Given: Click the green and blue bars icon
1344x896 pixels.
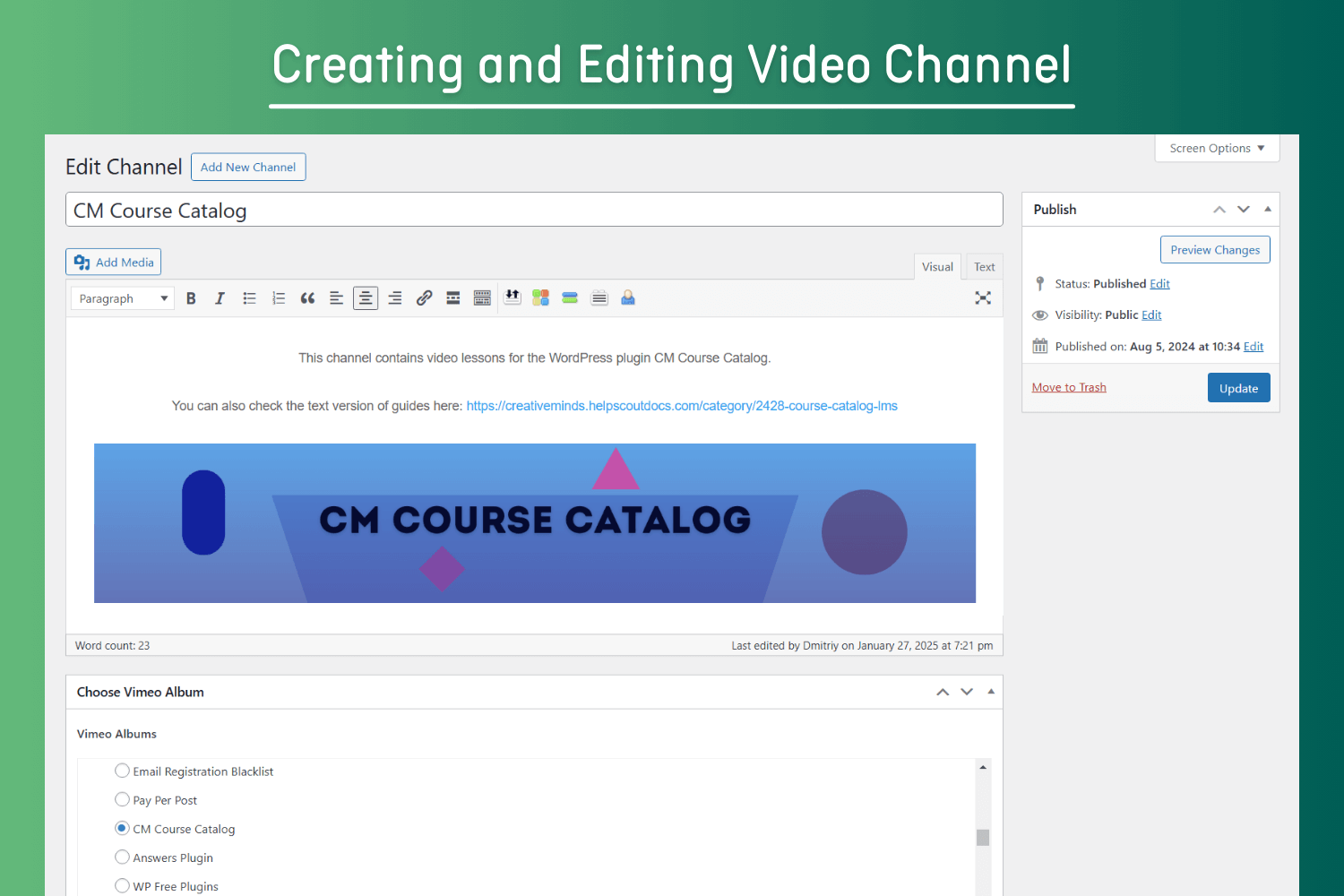Looking at the screenshot, I should click(570, 297).
